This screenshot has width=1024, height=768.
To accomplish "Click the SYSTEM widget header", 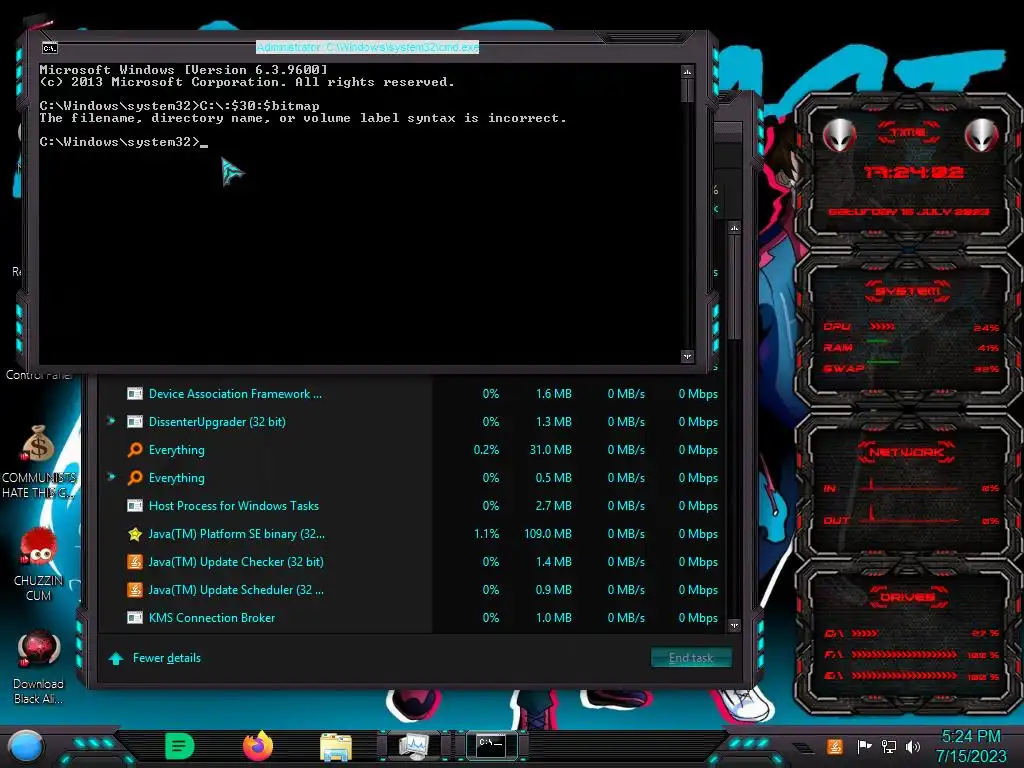I will click(x=908, y=291).
